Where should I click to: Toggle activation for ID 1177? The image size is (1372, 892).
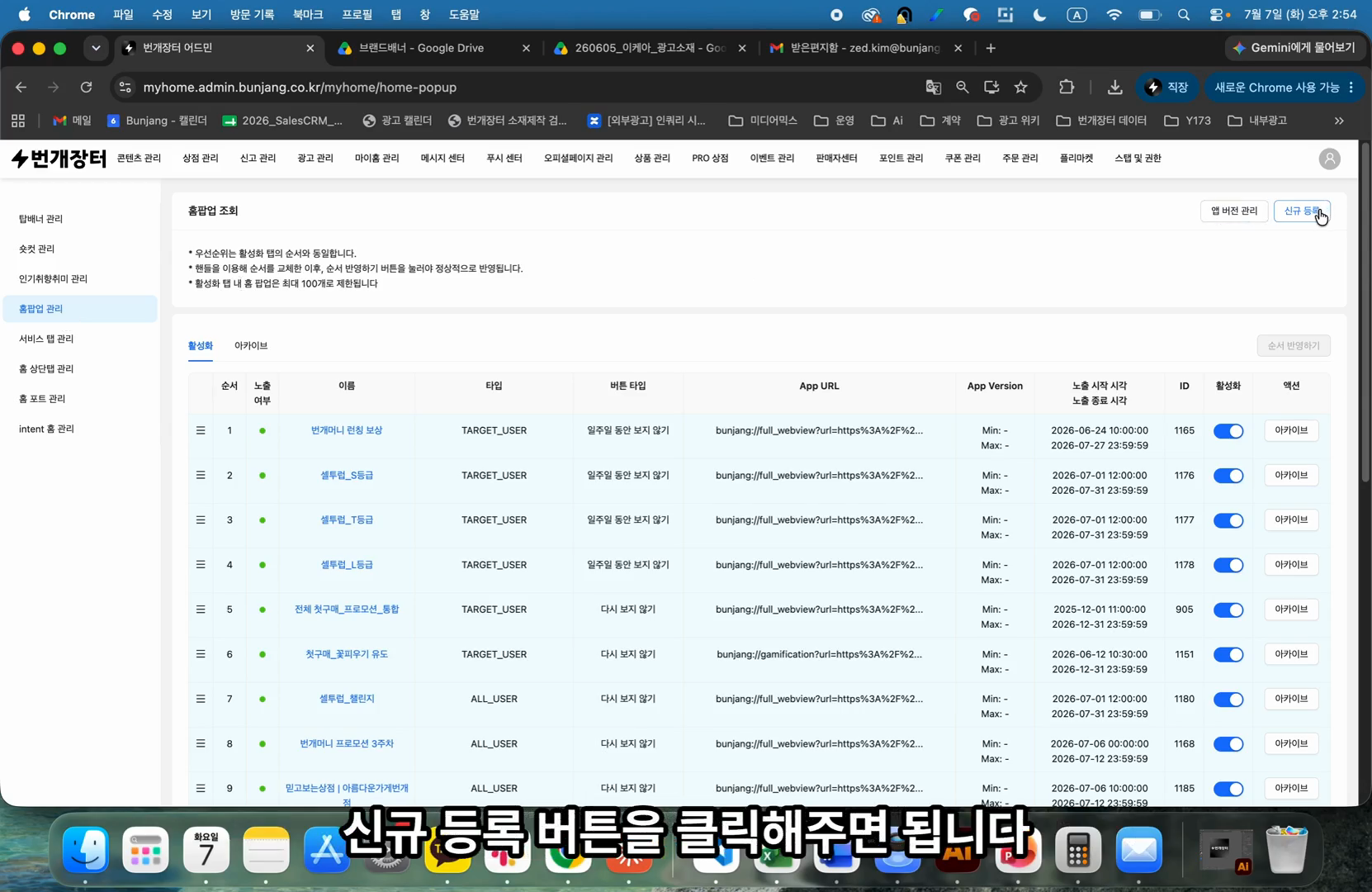(x=1228, y=520)
